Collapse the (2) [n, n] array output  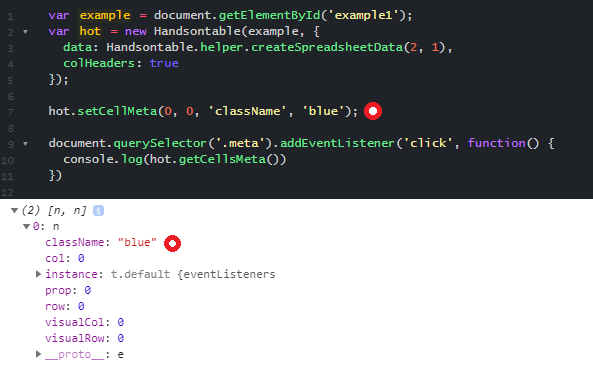[14, 210]
